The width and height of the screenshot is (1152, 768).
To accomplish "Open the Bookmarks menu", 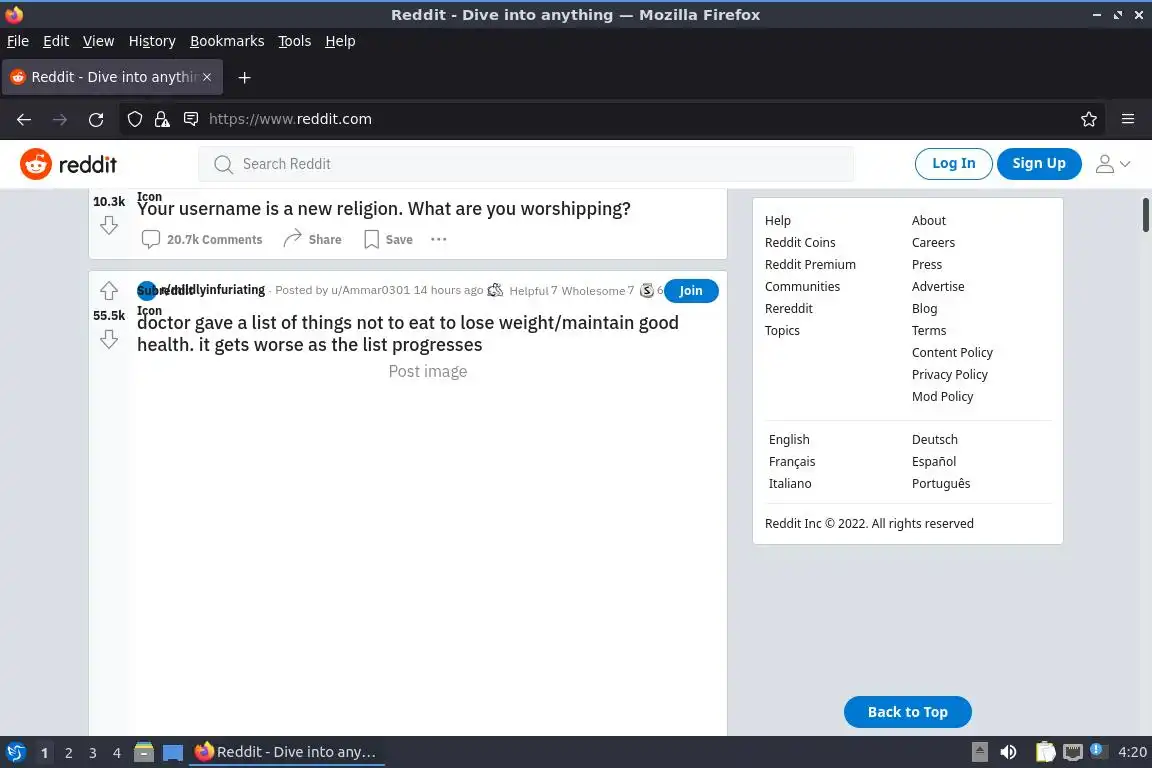I will coord(227,41).
